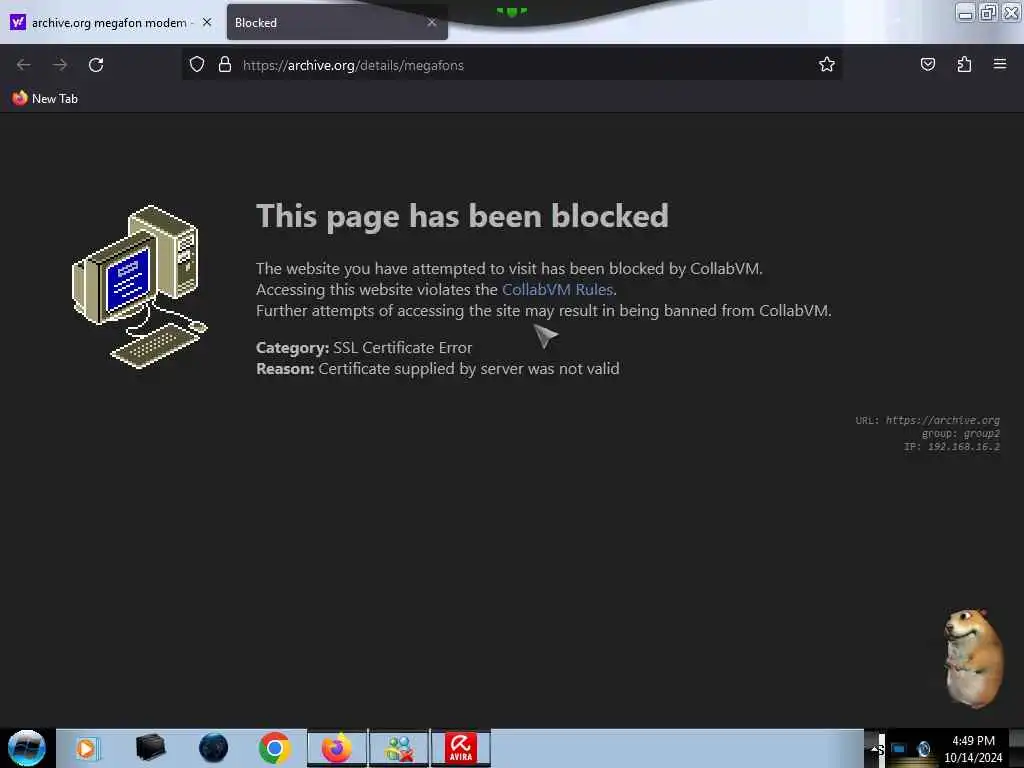Open the Pocket save icon
The height and width of the screenshot is (768, 1024).
tap(927, 64)
